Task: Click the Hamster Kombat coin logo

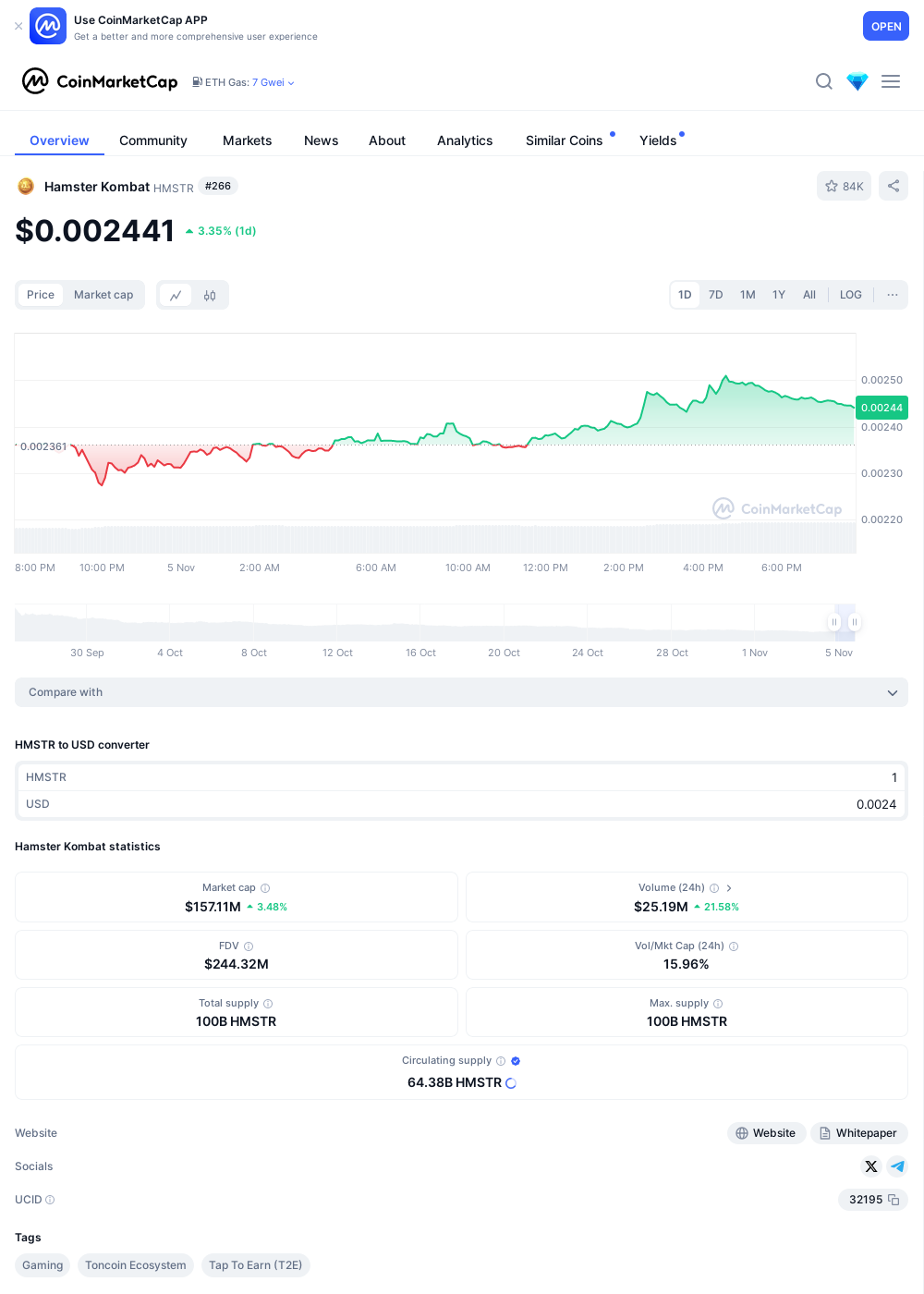Action: (x=26, y=187)
